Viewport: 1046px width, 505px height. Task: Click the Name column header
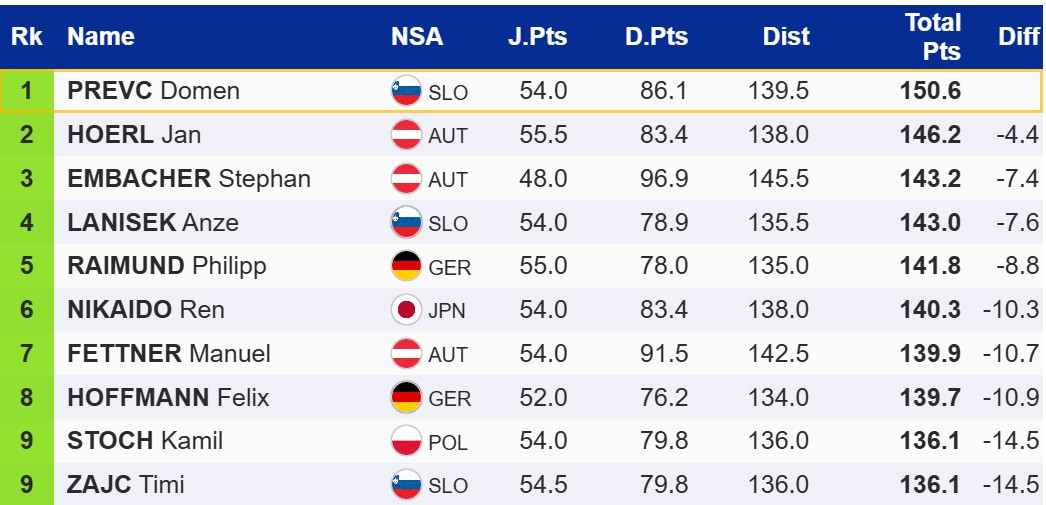101,37
